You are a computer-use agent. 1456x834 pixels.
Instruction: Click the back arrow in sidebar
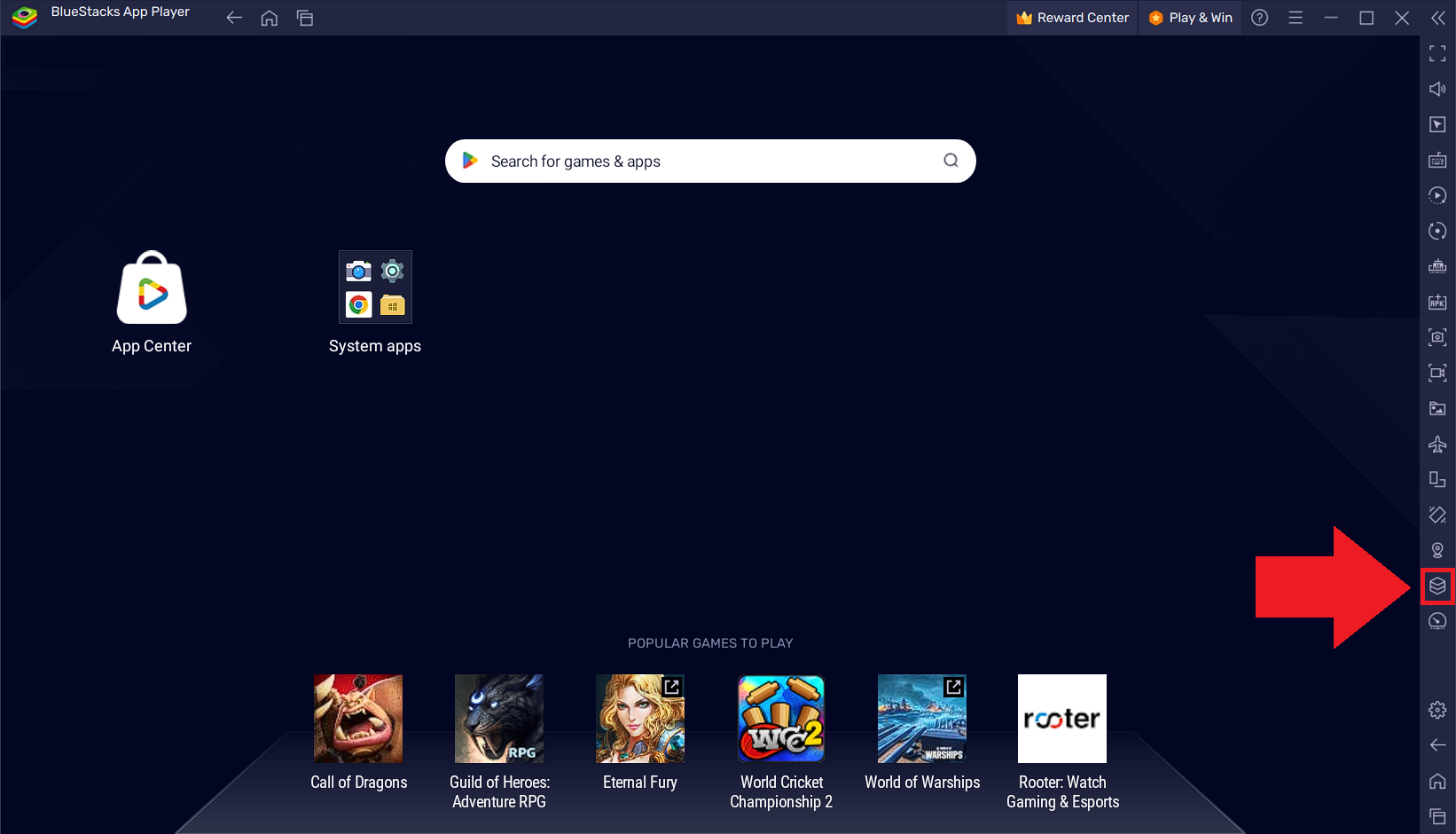coord(1437,745)
